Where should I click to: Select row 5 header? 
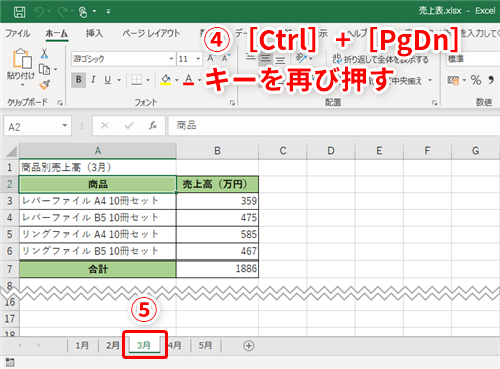[10, 234]
